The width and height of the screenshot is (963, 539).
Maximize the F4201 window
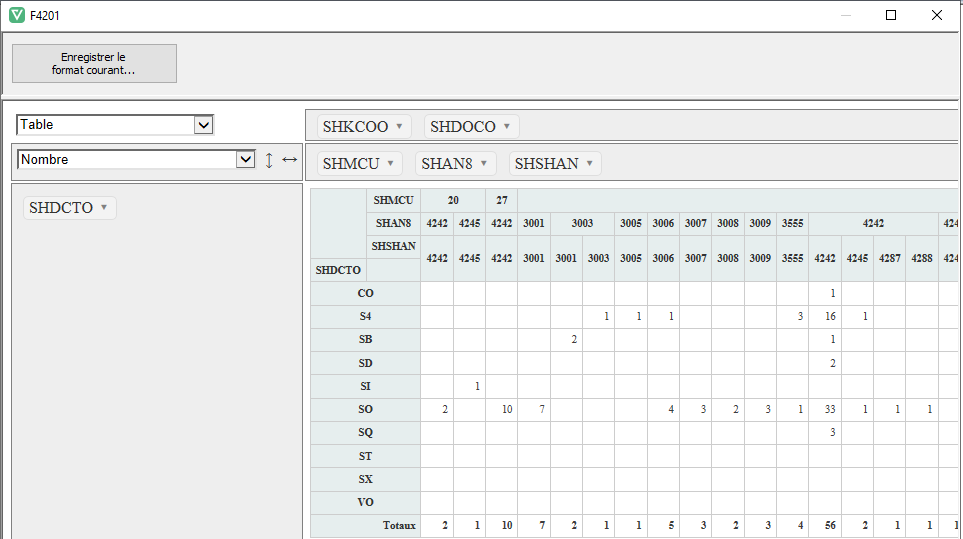(x=891, y=15)
